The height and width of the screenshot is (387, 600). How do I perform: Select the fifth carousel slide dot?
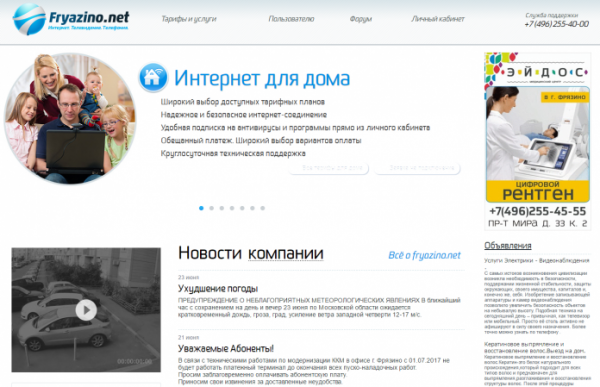point(242,208)
